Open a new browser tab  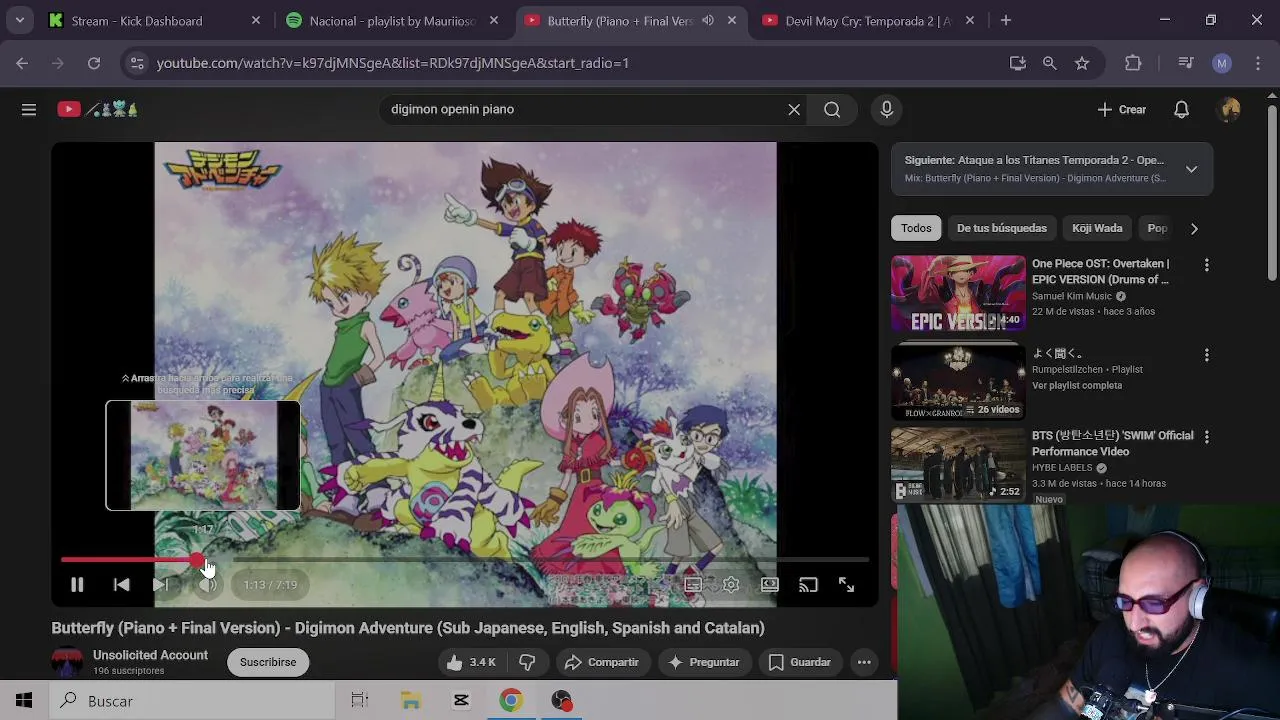(1006, 20)
